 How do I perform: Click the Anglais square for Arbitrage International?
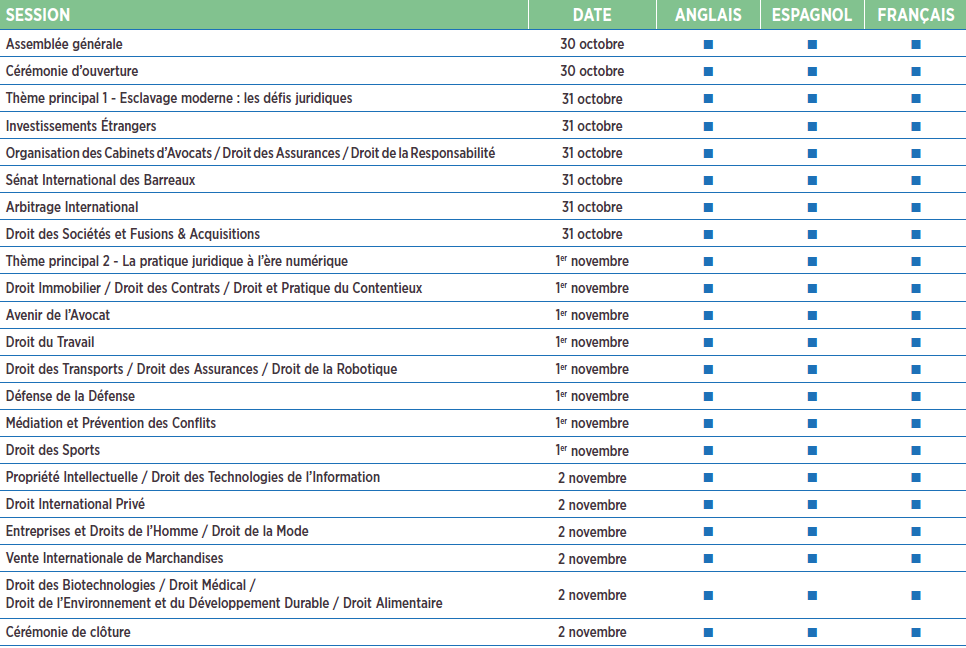click(x=708, y=207)
